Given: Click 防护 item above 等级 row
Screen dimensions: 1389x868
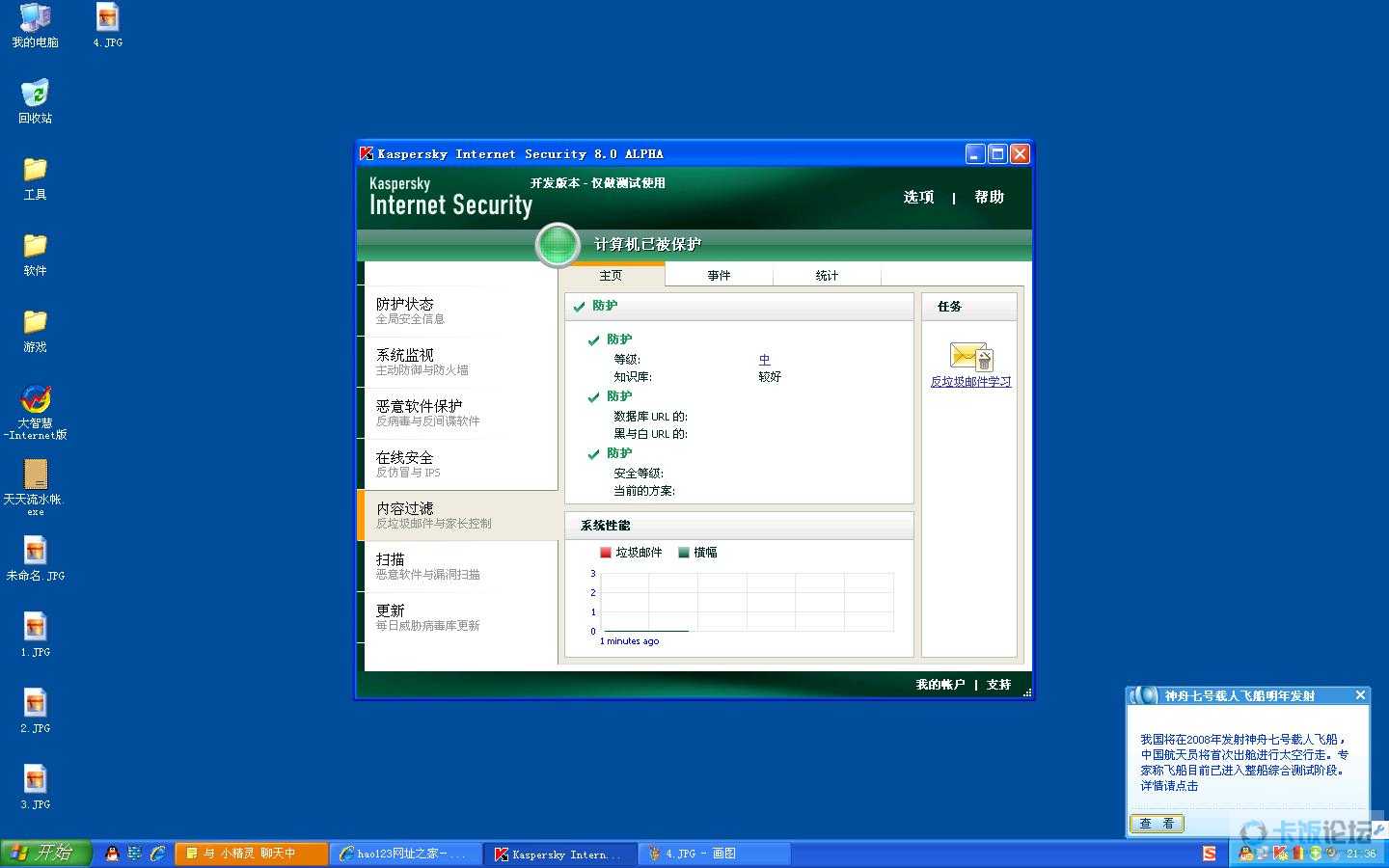Looking at the screenshot, I should (619, 339).
